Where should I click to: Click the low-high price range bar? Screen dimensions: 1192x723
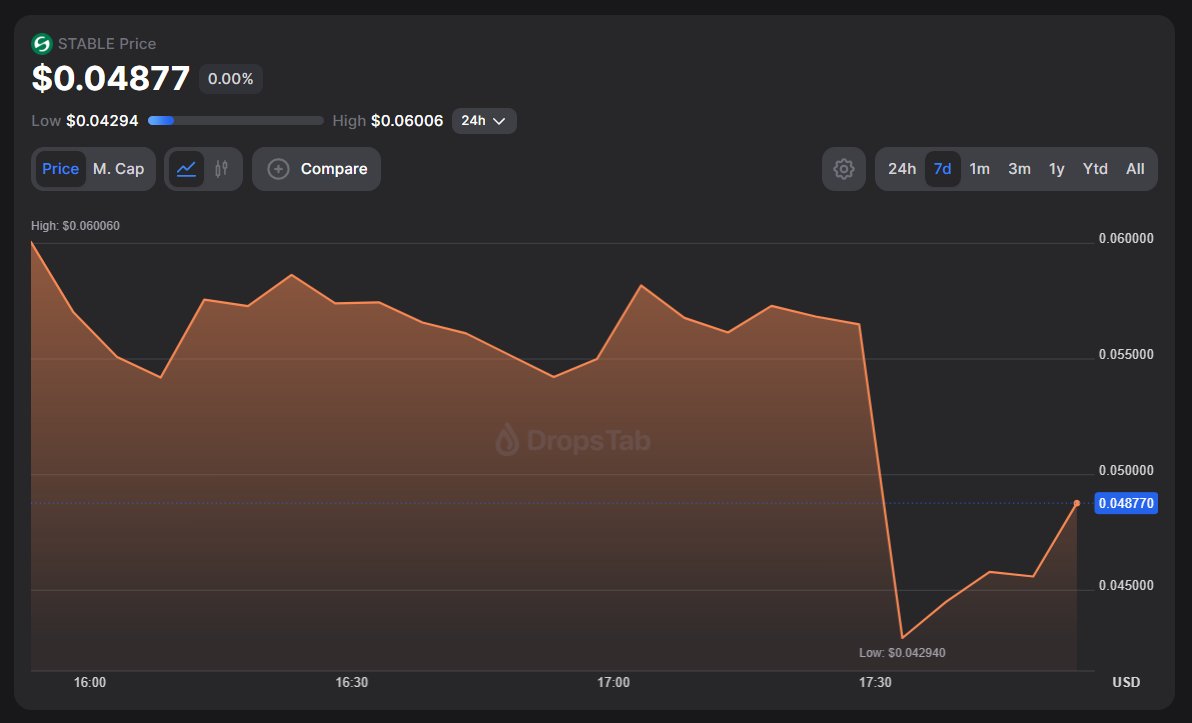point(236,121)
